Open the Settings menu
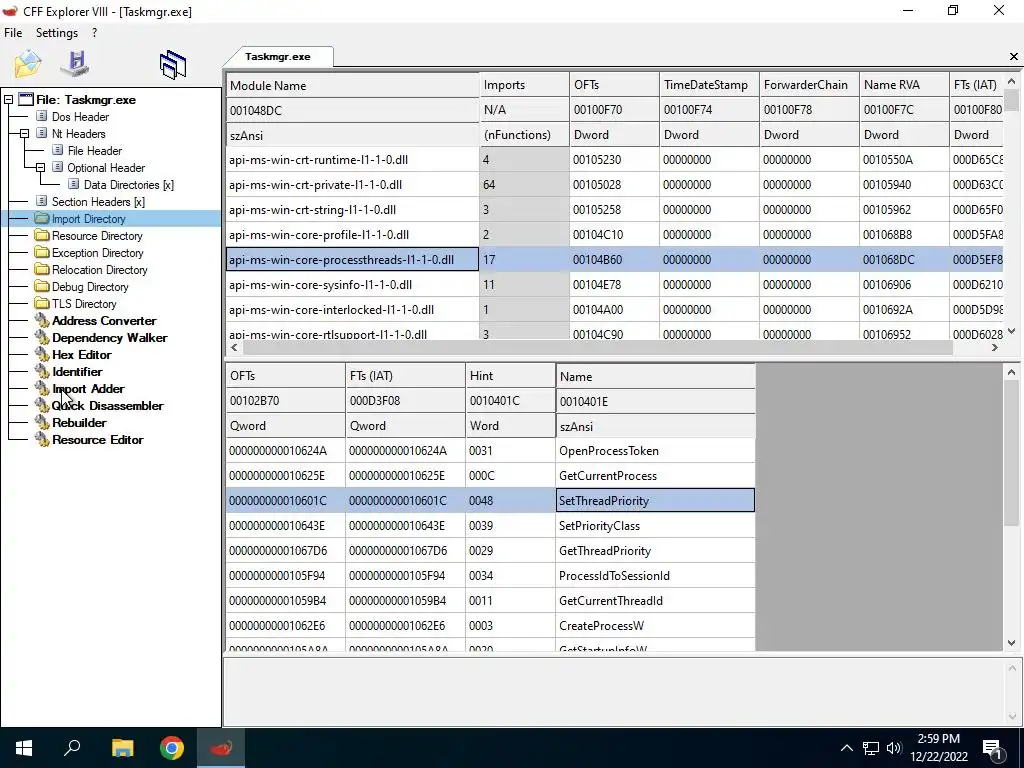Image resolution: width=1024 pixels, height=768 pixels. [57, 33]
